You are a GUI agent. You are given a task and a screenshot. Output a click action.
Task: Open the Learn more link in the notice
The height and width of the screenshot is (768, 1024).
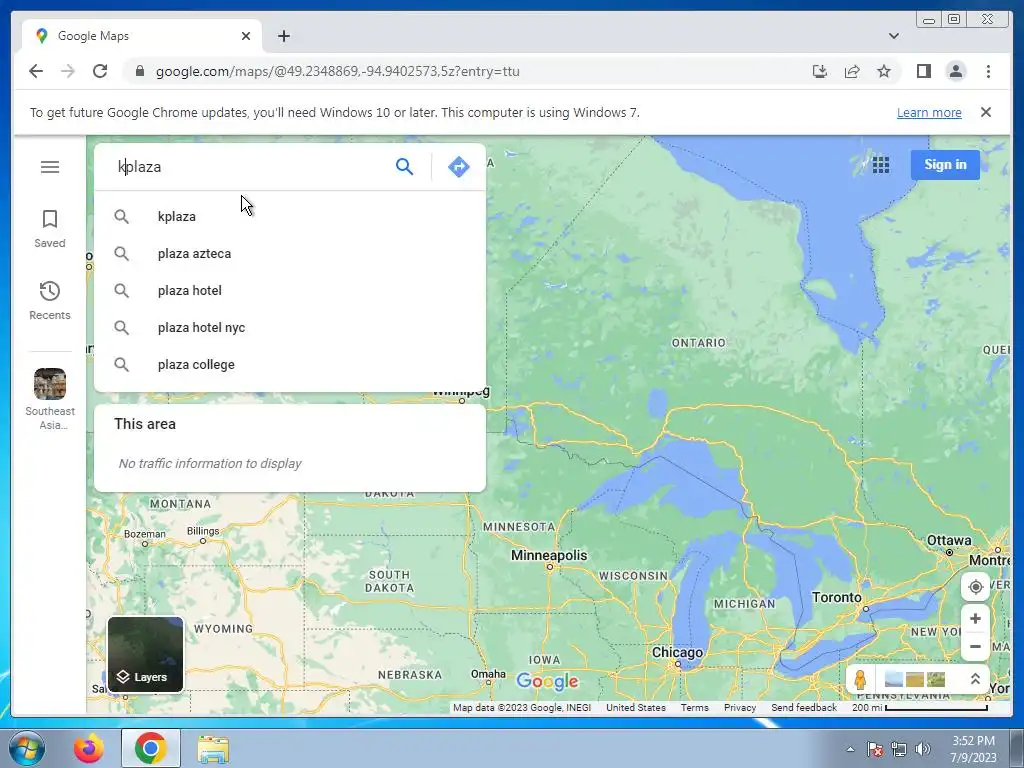[929, 112]
